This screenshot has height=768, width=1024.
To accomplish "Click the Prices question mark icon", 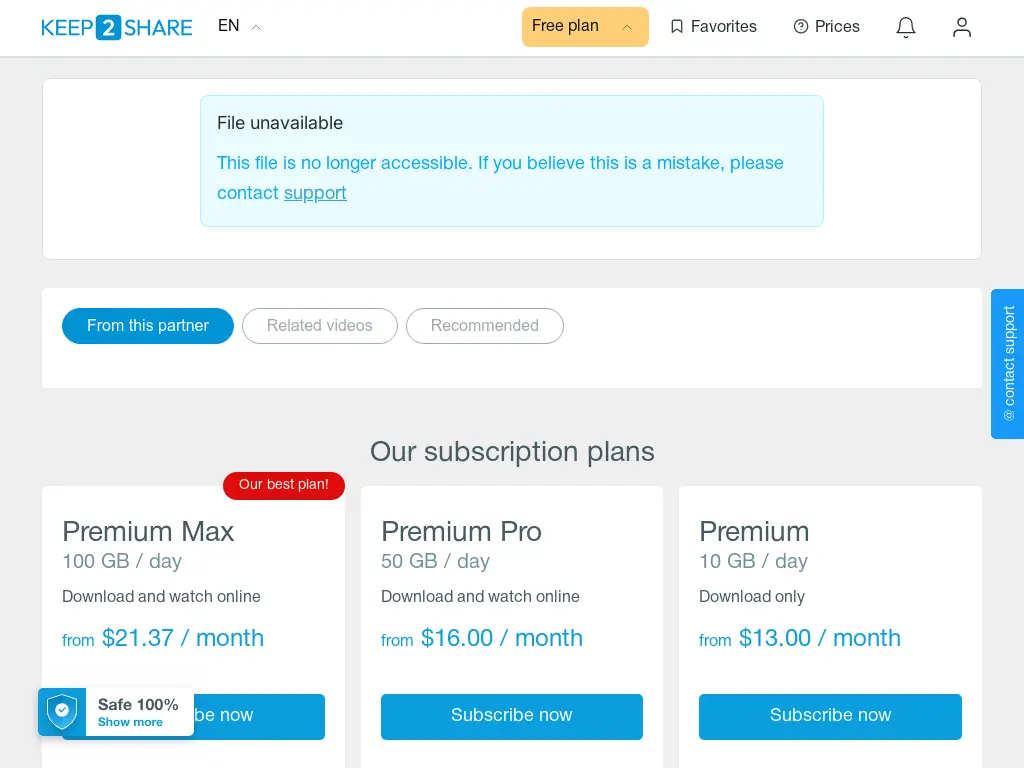I will coord(800,27).
